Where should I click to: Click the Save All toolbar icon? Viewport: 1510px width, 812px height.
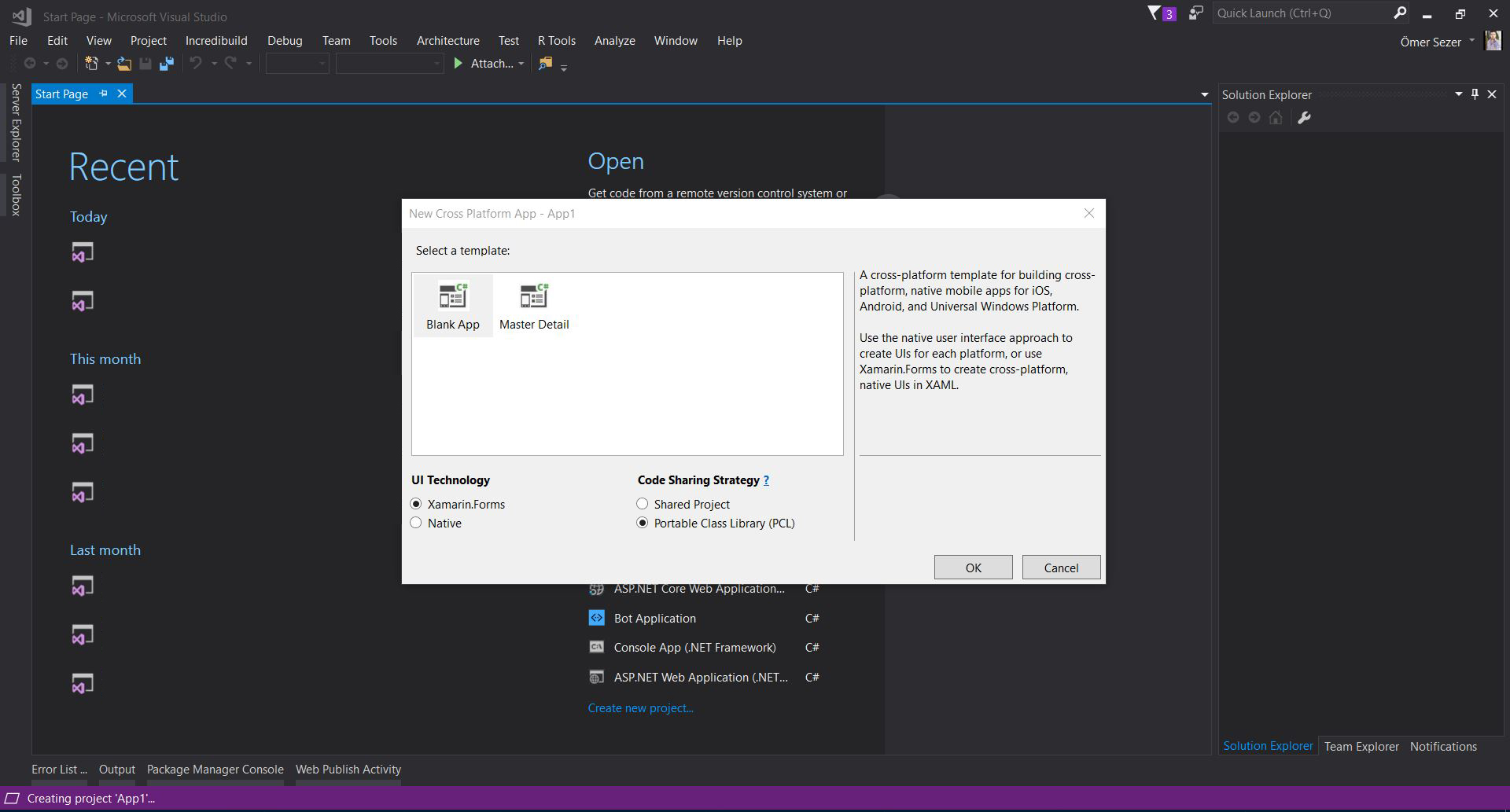166,64
